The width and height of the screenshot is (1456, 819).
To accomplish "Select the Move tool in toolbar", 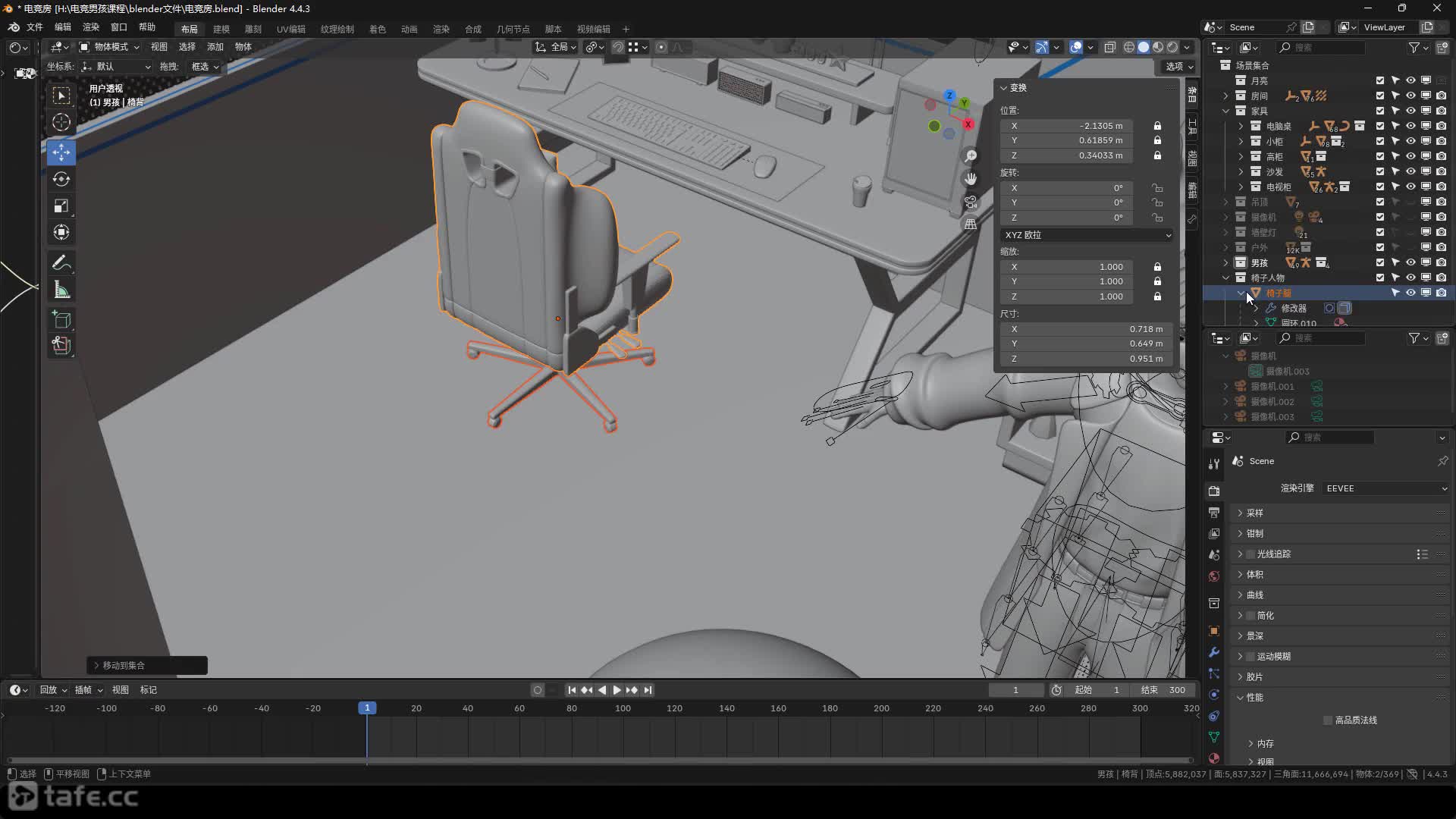I will tap(61, 152).
